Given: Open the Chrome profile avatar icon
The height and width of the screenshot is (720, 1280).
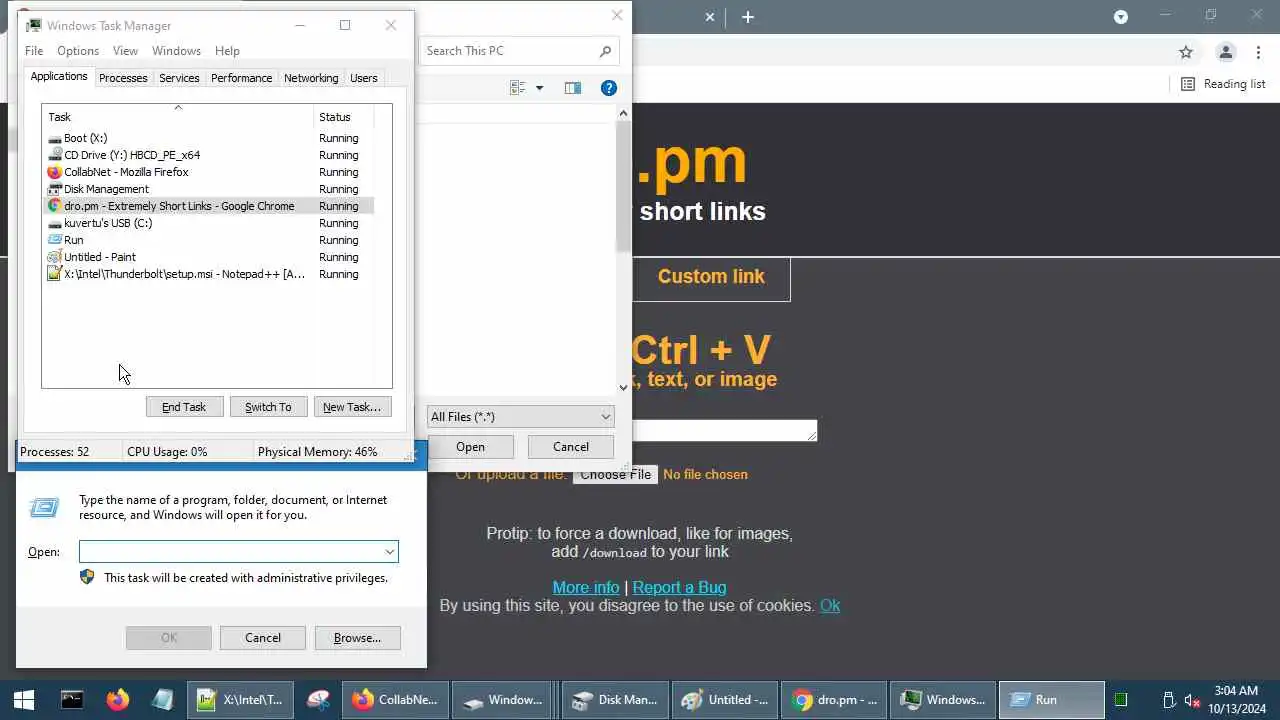Looking at the screenshot, I should pyautogui.click(x=1225, y=52).
